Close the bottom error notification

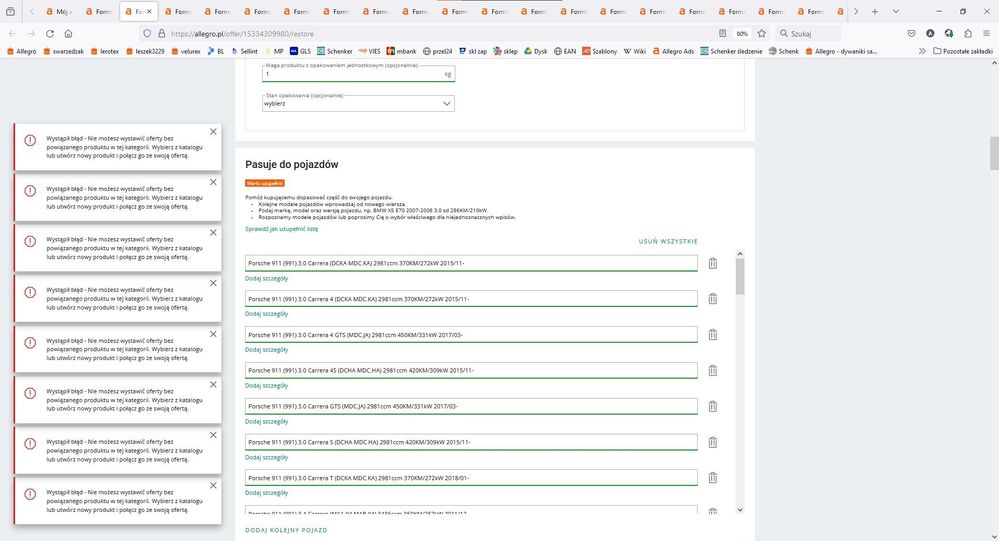213,485
